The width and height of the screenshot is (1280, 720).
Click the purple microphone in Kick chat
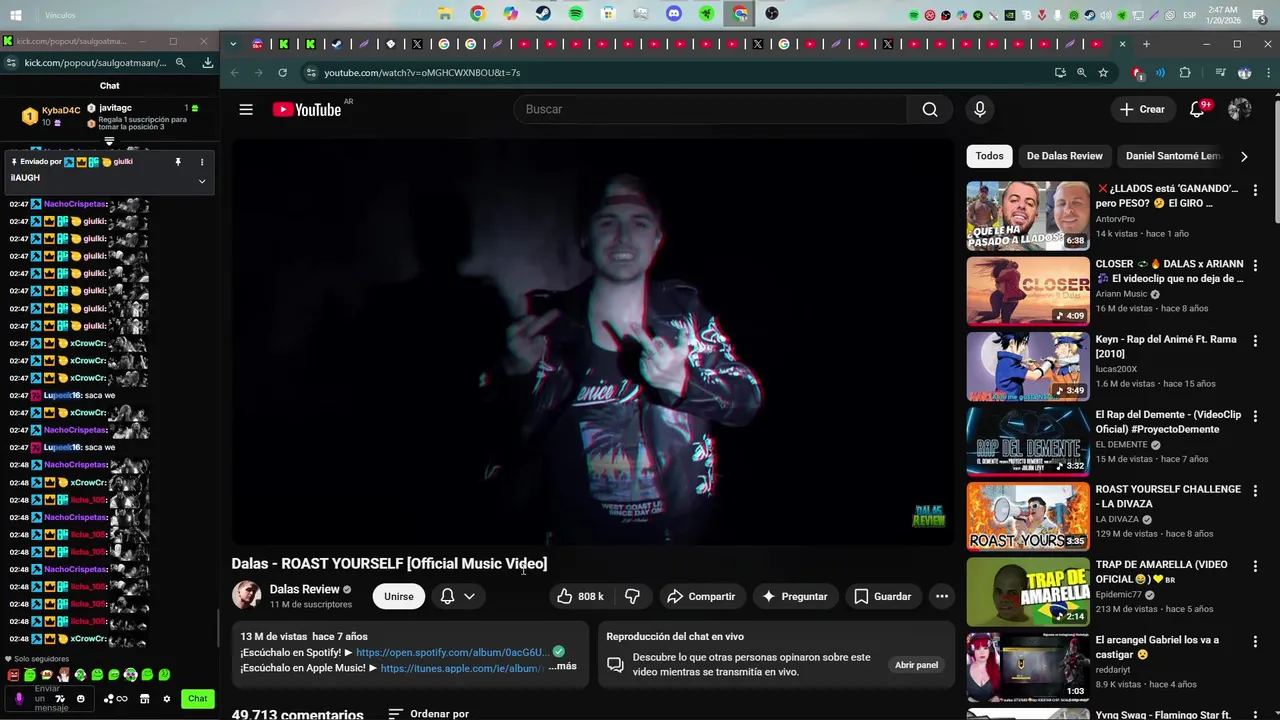click(19, 698)
